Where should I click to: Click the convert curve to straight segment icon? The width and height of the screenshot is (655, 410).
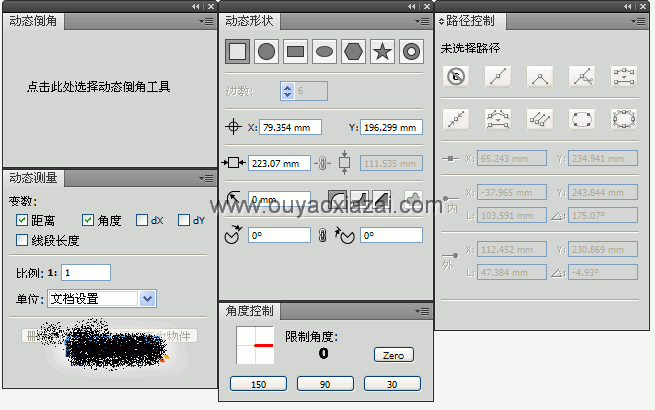click(624, 76)
